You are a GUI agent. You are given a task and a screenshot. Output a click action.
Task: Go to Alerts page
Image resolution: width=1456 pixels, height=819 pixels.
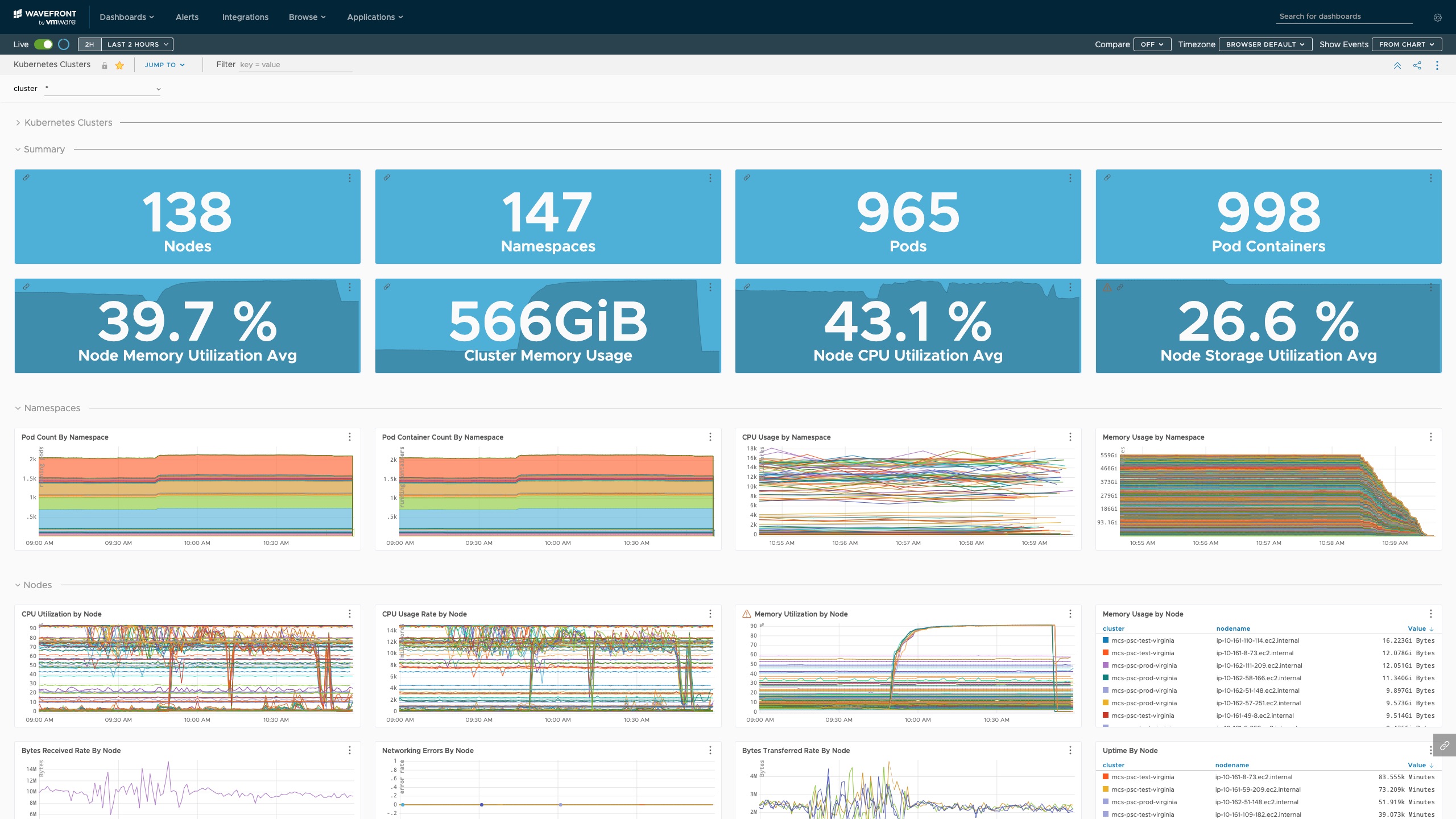[x=187, y=17]
